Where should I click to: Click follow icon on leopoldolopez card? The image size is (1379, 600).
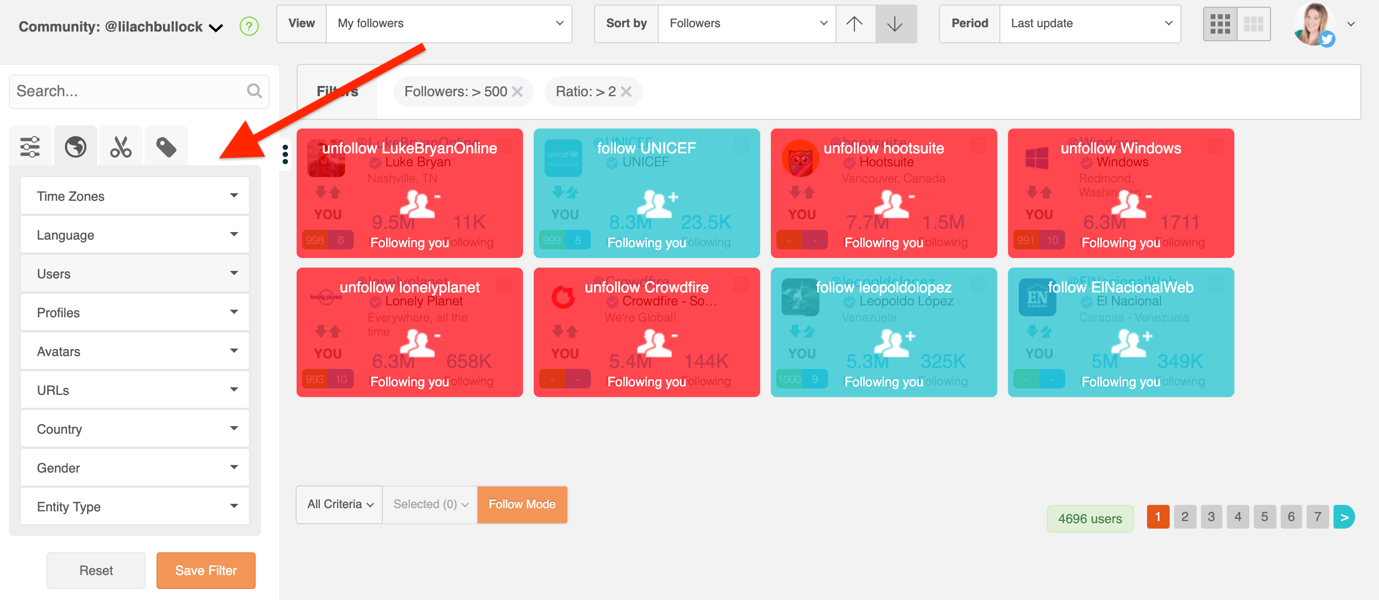(893, 342)
